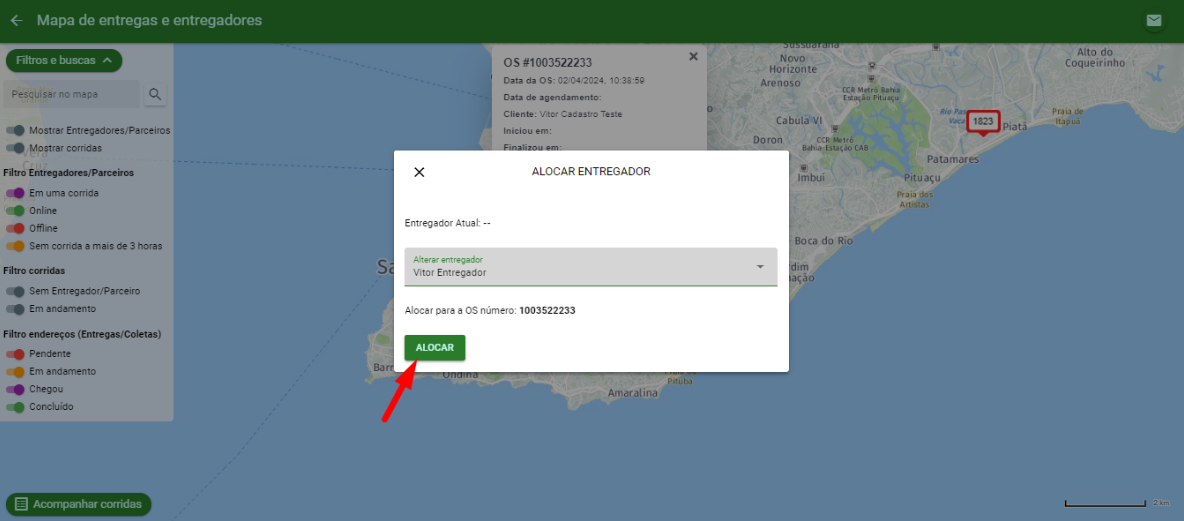Close the OS #1003522233 info popup
This screenshot has height=521, width=1184.
[x=693, y=57]
